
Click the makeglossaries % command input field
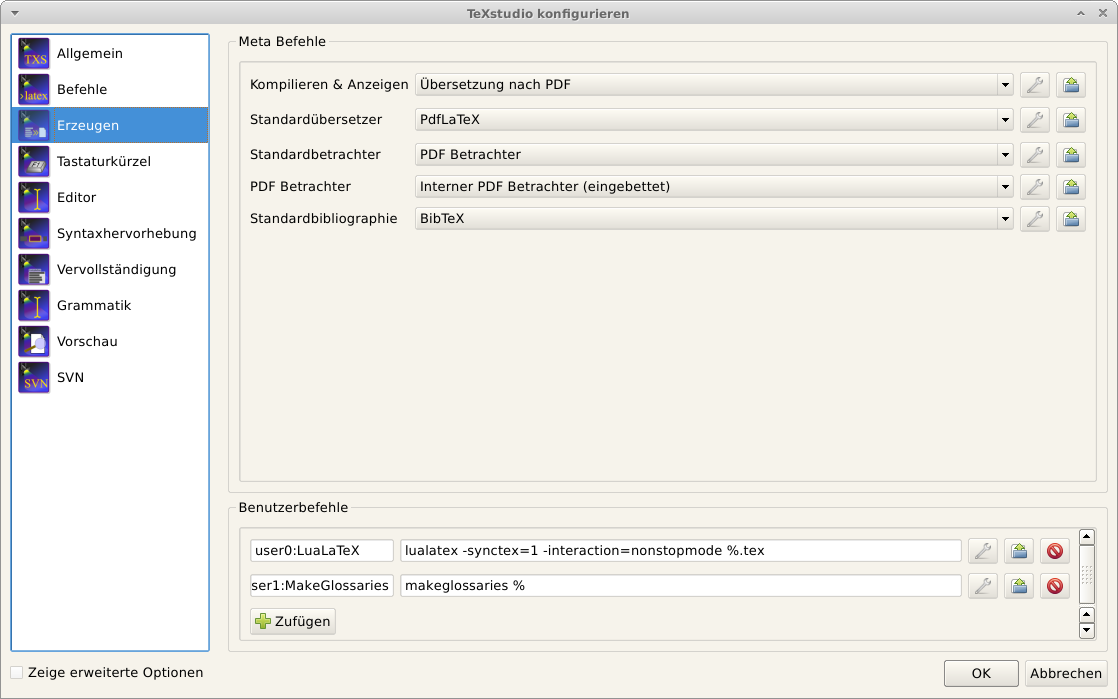(680, 586)
